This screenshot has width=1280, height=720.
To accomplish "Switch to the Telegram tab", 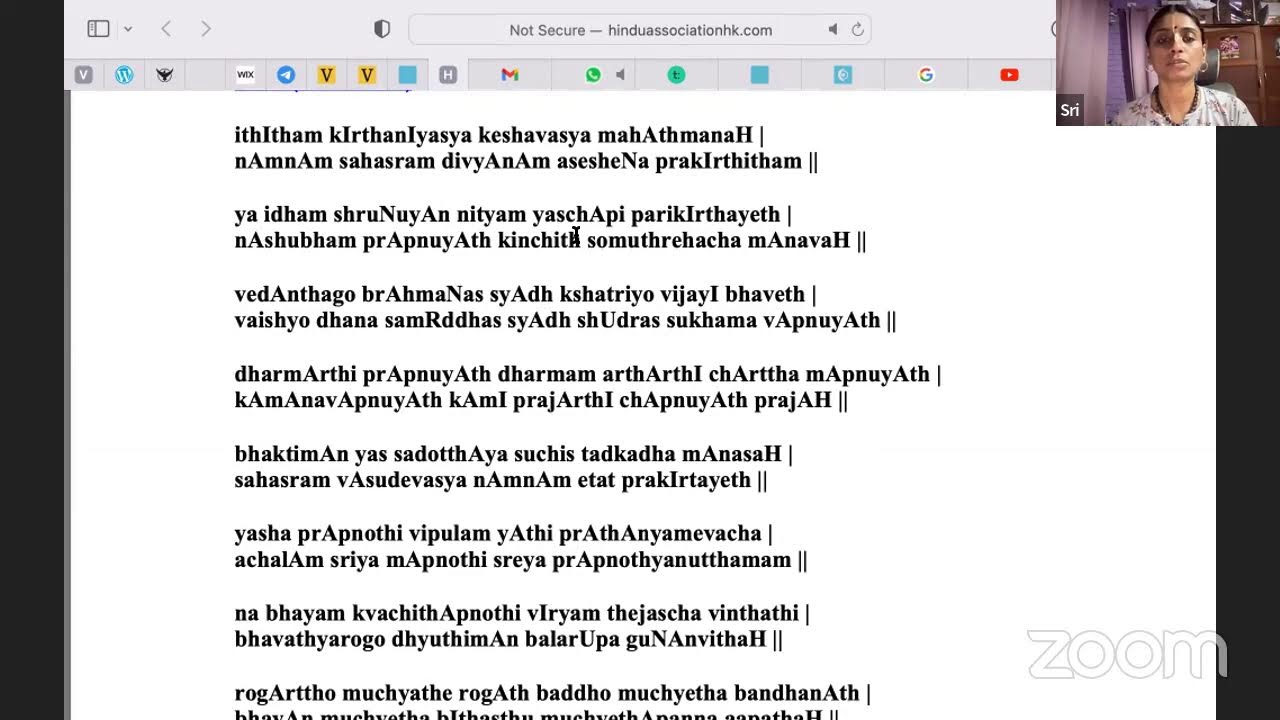I will [x=286, y=75].
